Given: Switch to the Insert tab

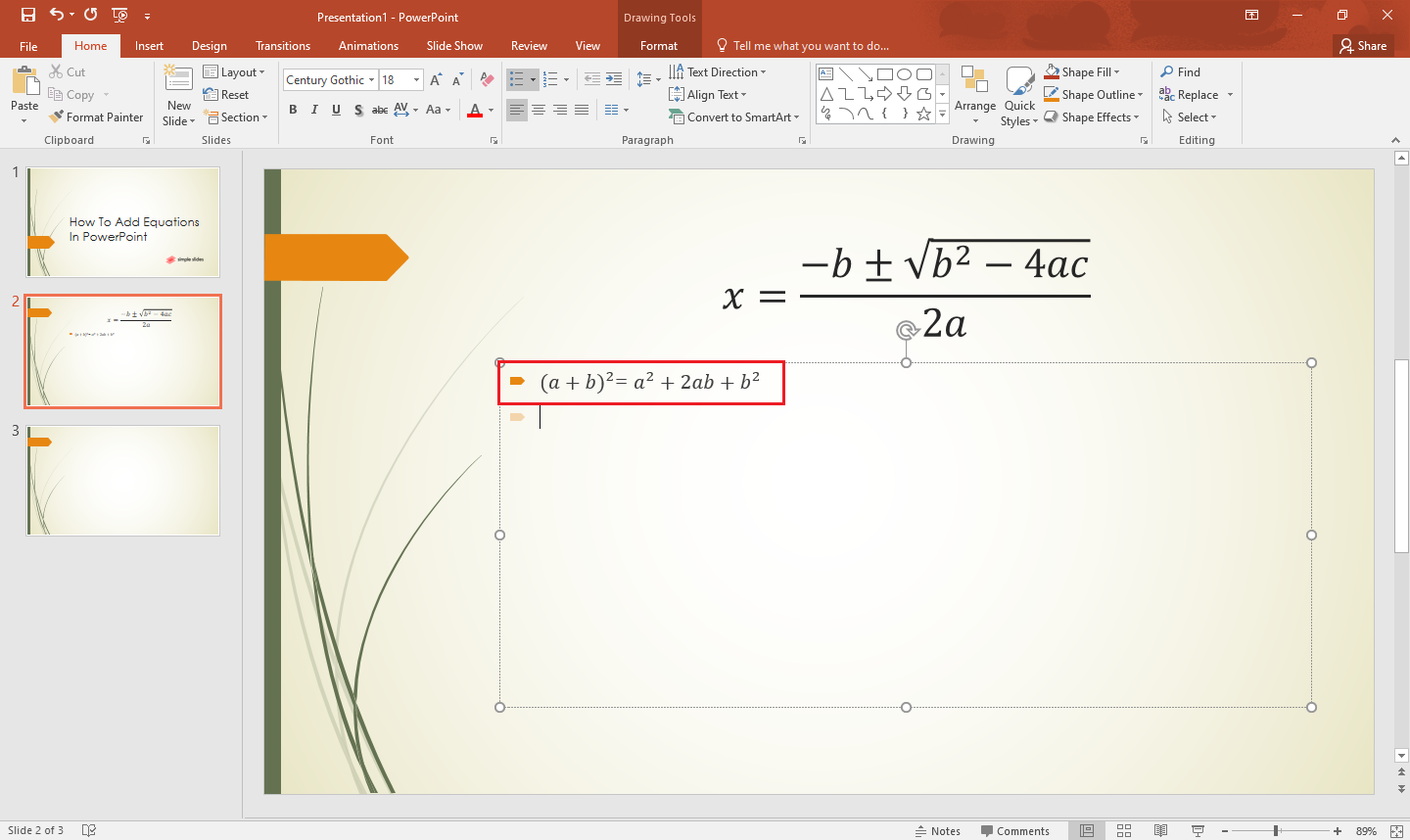Looking at the screenshot, I should [x=149, y=46].
